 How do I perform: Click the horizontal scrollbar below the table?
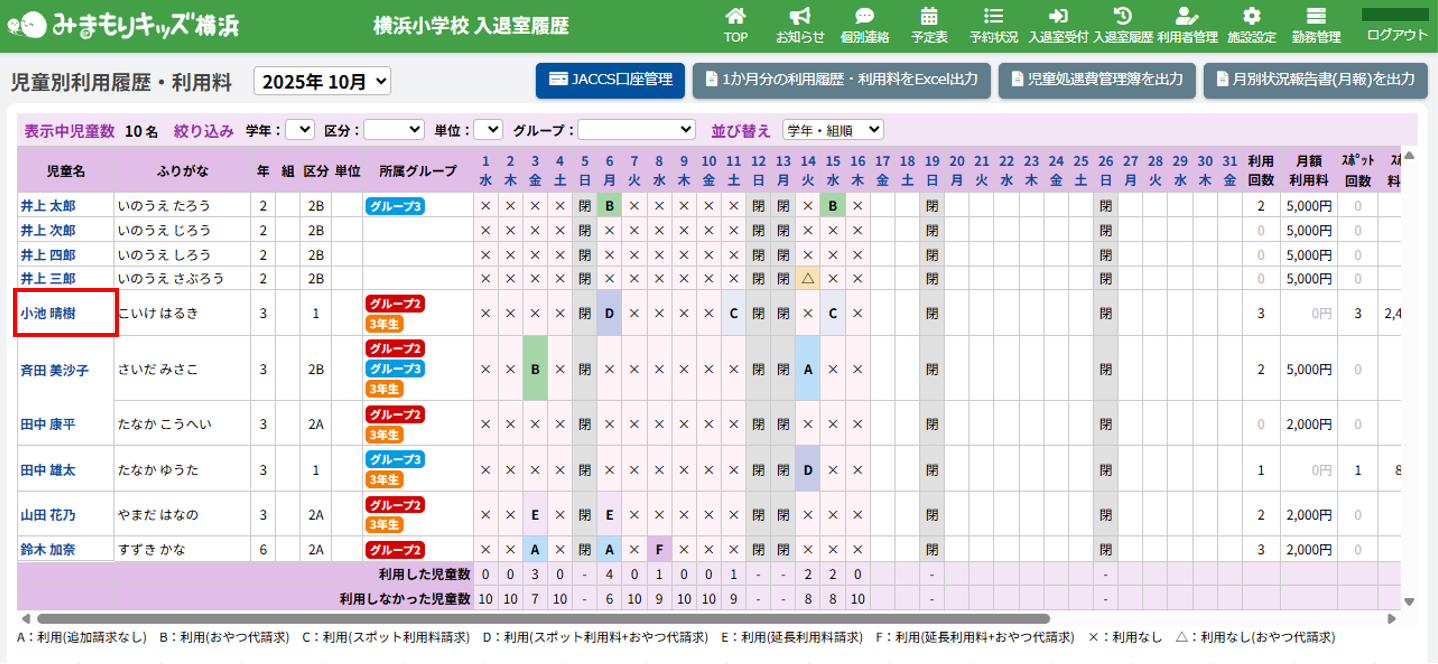(x=540, y=619)
